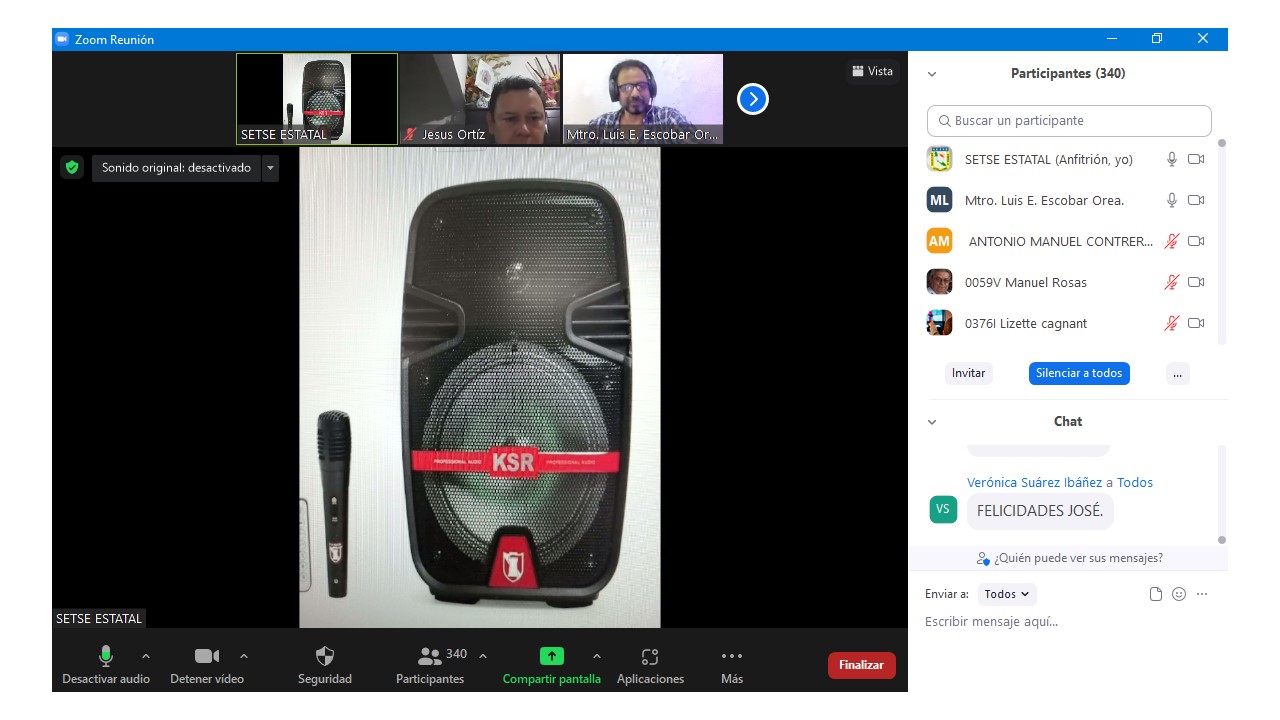Select 0376I Lizette cagnant avatar
Viewport: 1280px width, 720px height.
(939, 323)
